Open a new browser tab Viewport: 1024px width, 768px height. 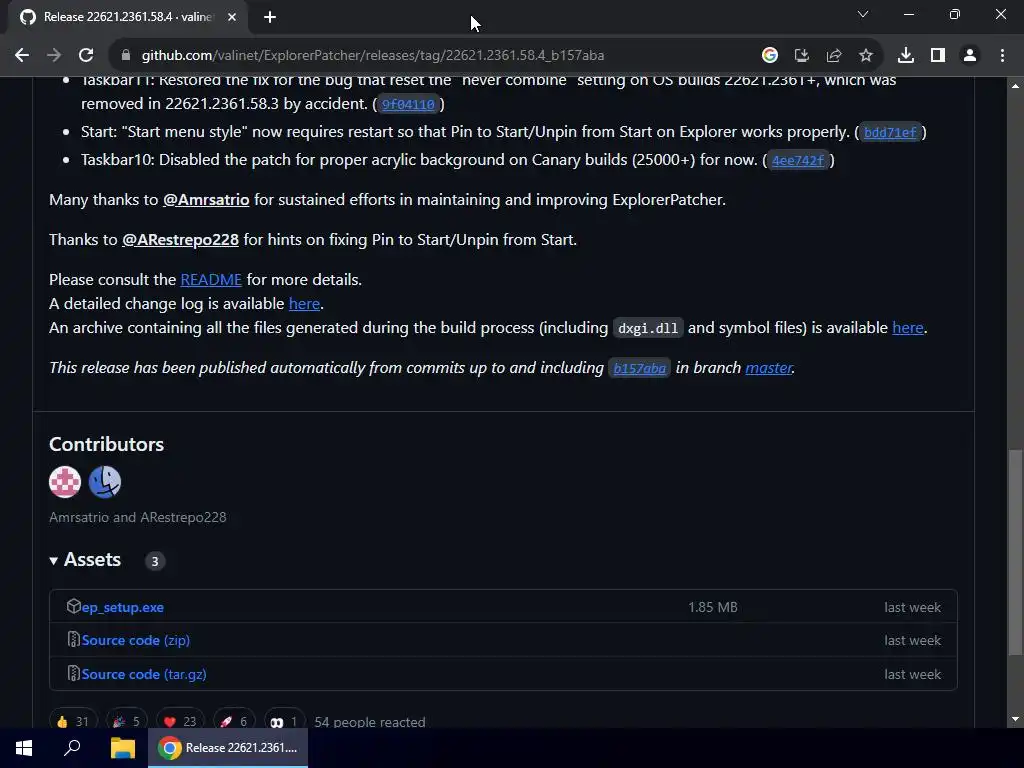[270, 17]
